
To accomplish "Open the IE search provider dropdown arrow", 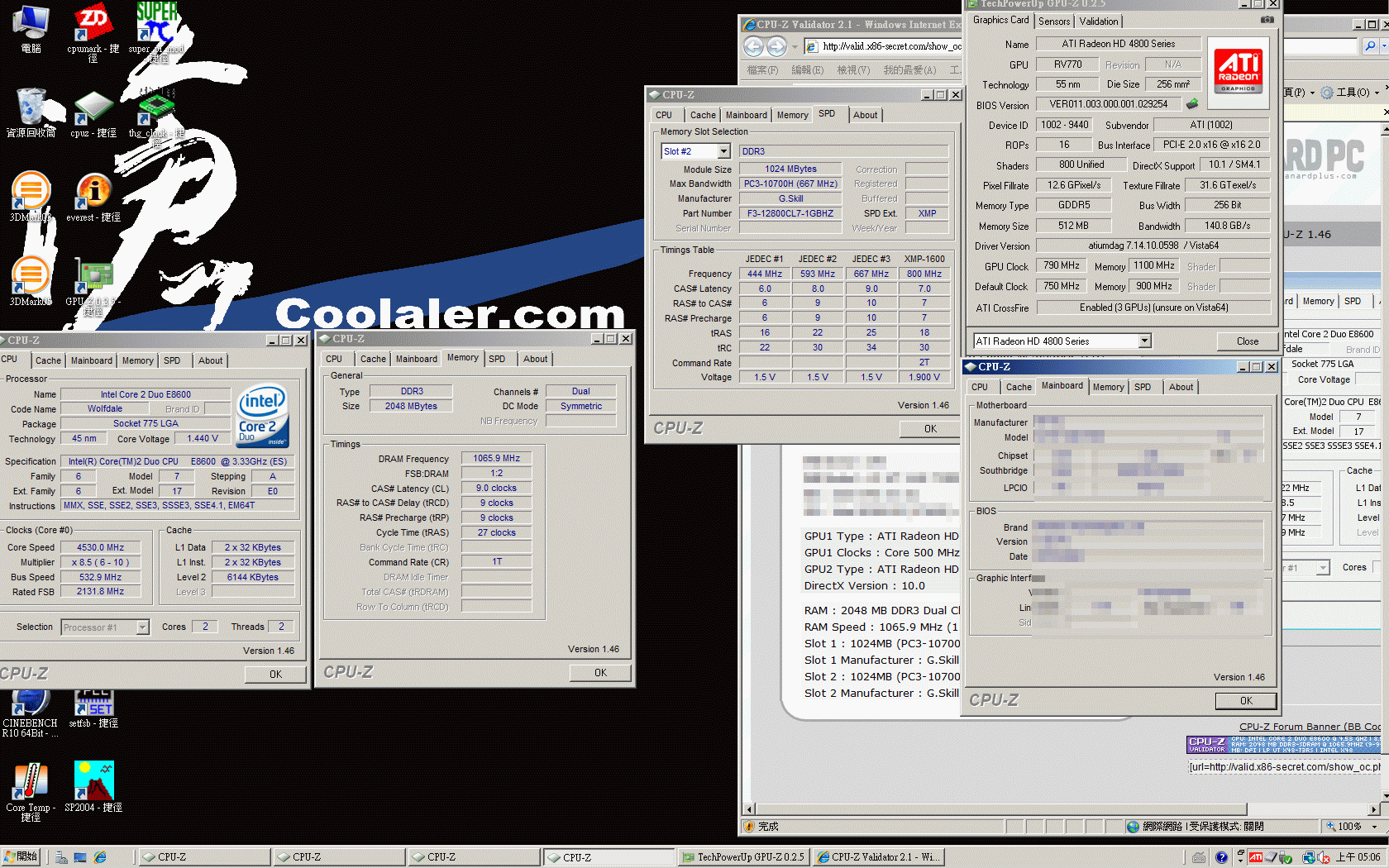I will [1384, 46].
